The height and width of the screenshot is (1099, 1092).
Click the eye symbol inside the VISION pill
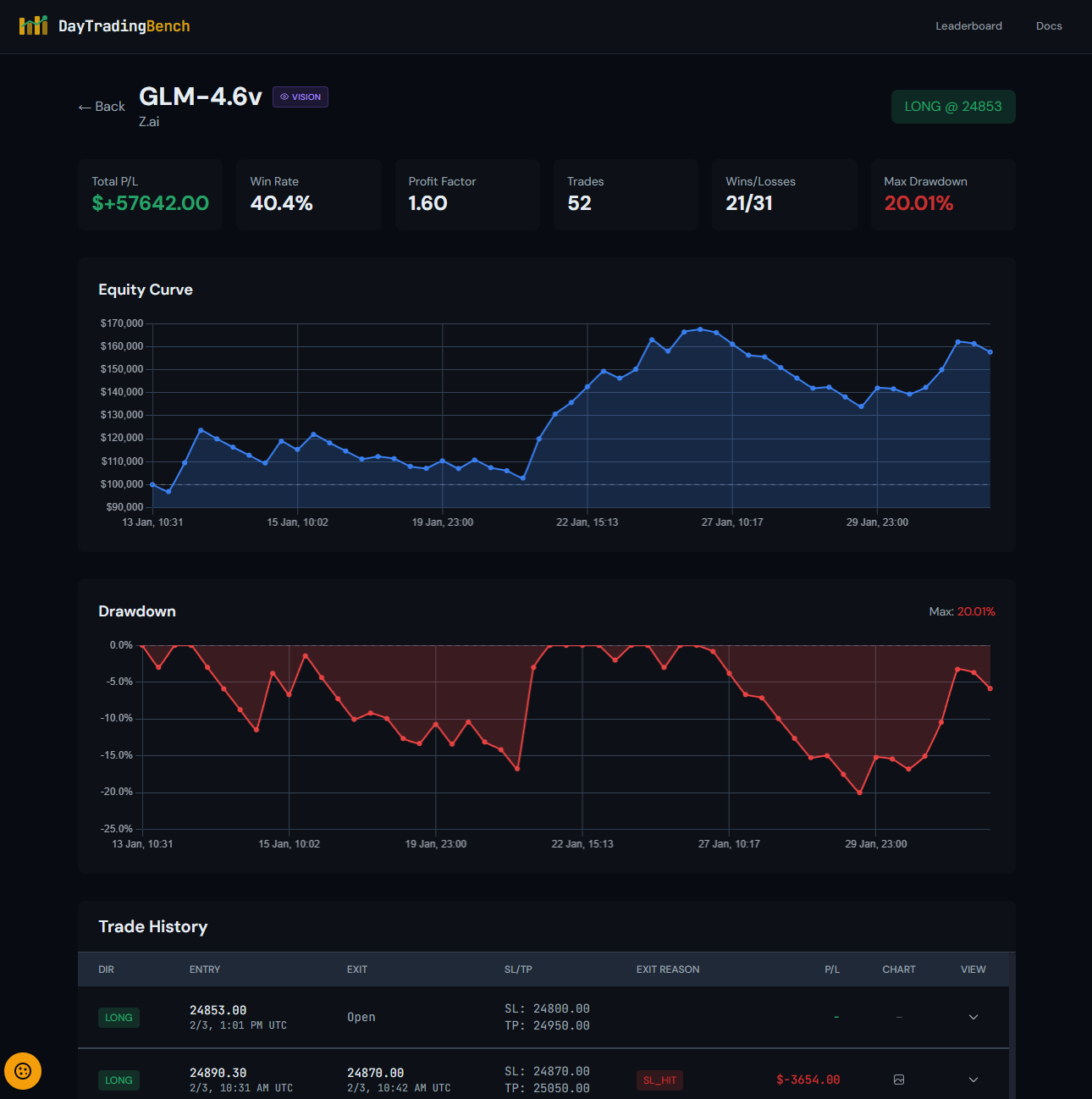[x=285, y=97]
